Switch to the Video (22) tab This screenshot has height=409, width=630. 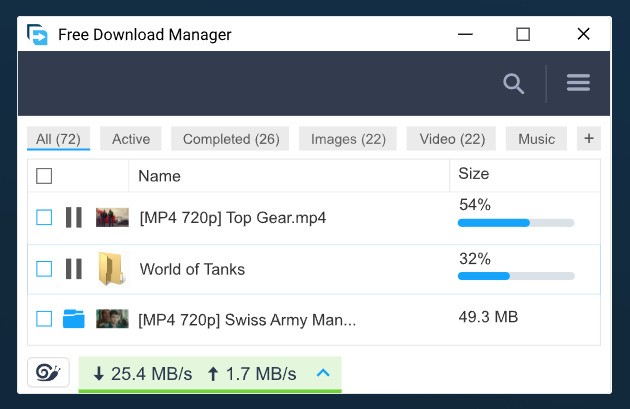(452, 139)
